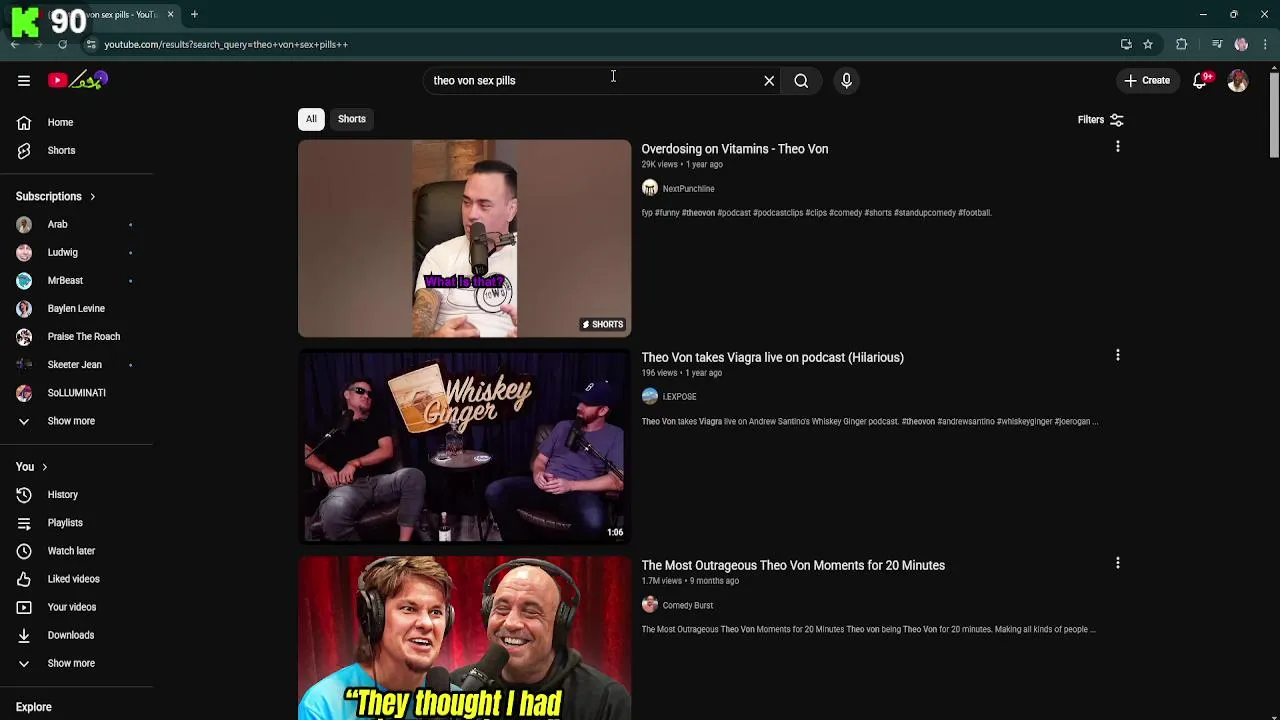Screen dimensions: 1280x720
Task: Click the Explore section heading
Action: pos(34,707)
